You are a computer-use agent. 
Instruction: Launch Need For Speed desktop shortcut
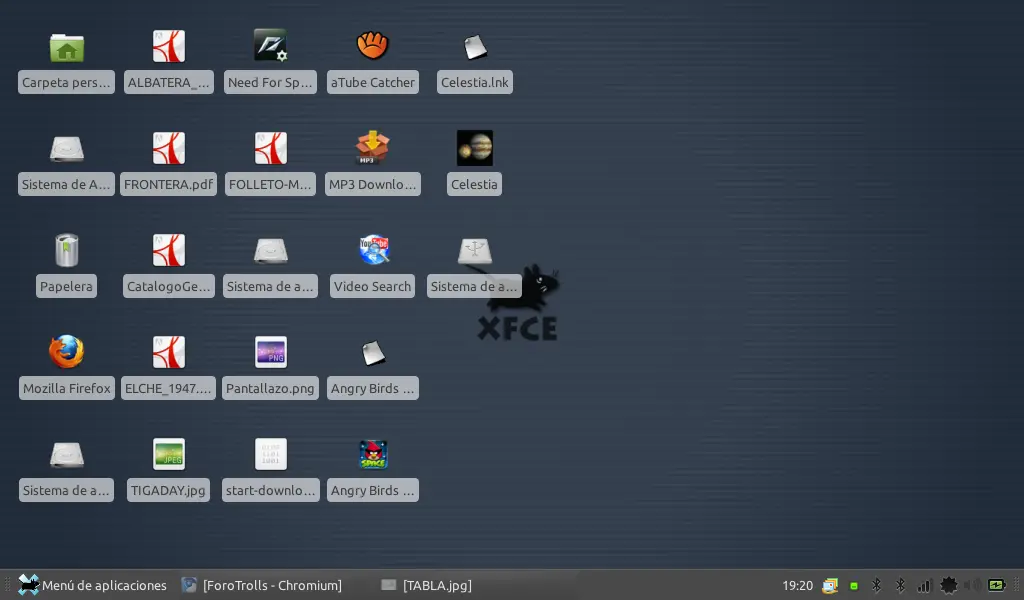tap(270, 46)
